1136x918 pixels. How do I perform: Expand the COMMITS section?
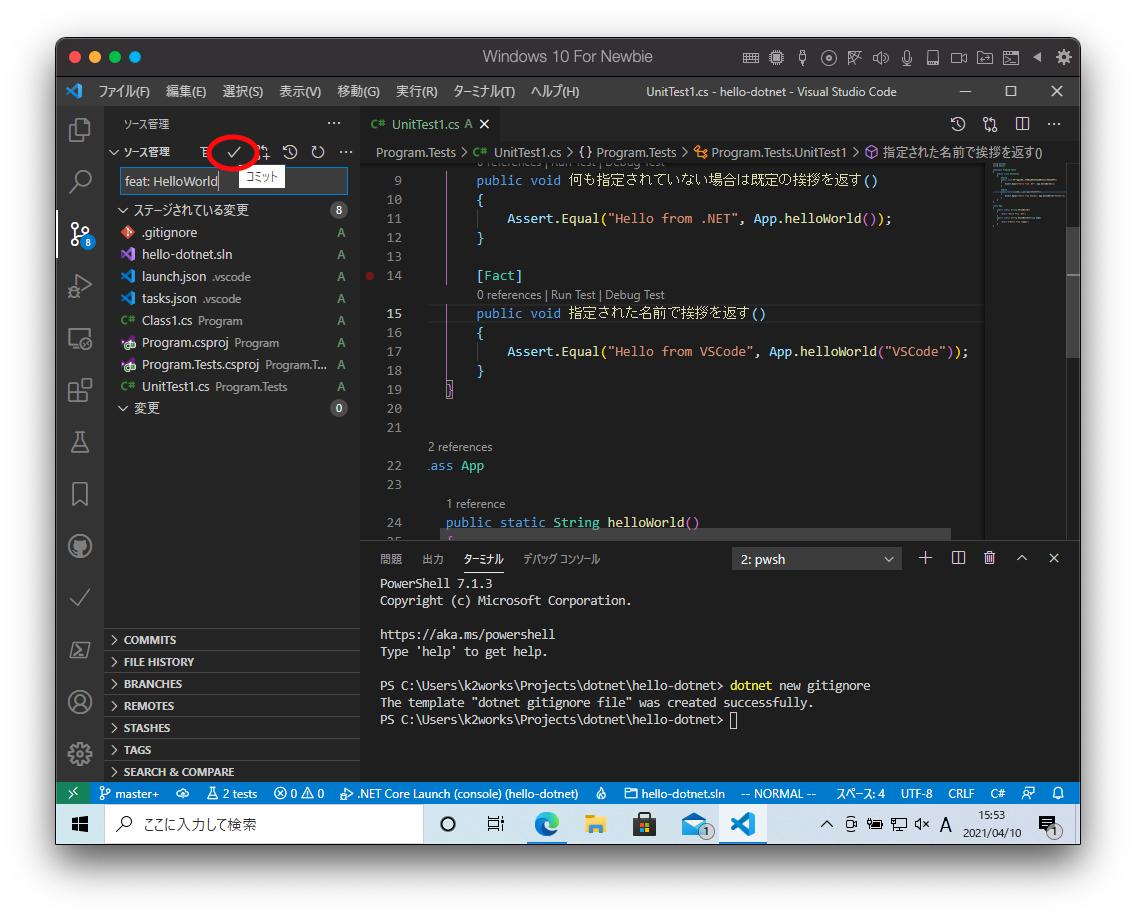(x=150, y=640)
